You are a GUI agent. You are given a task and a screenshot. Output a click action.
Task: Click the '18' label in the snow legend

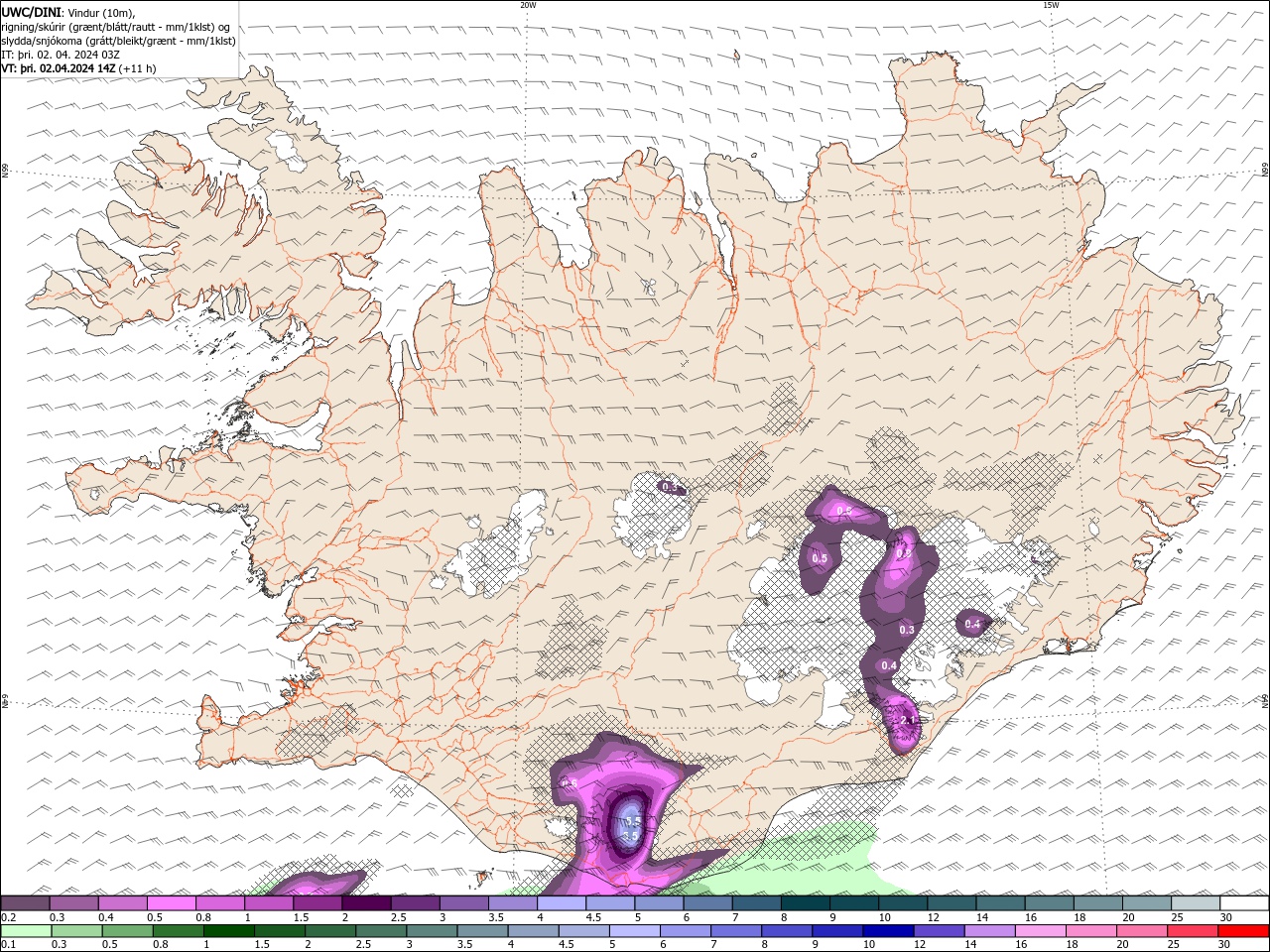[x=1079, y=917]
